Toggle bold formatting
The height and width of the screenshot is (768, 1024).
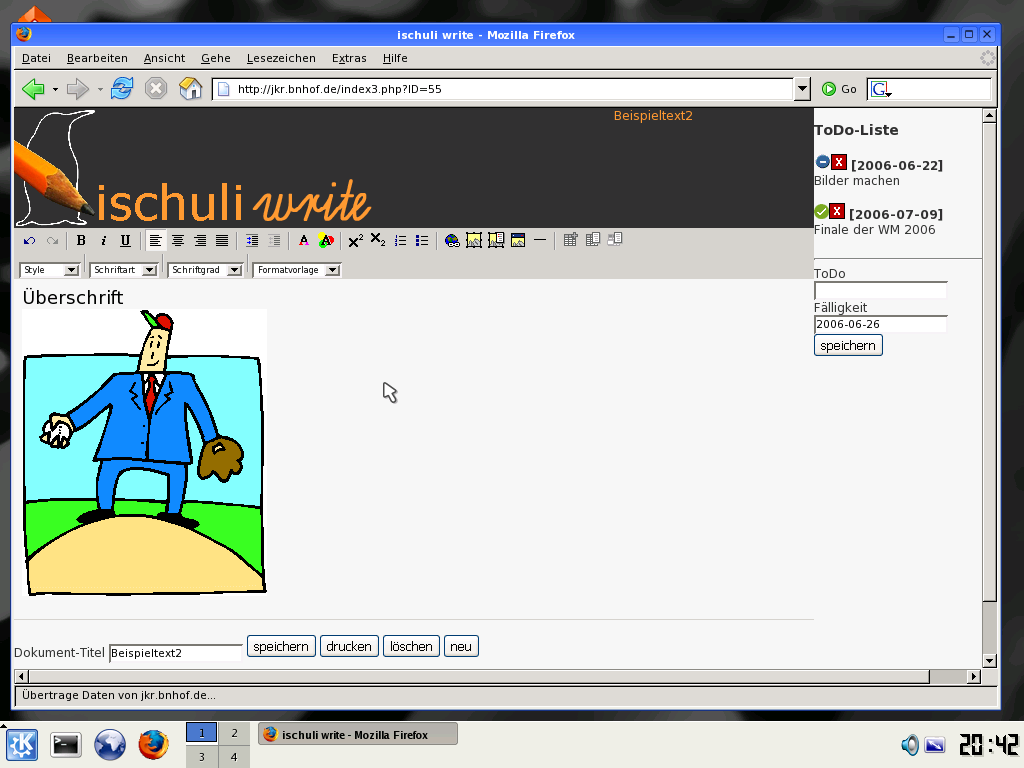click(81, 241)
